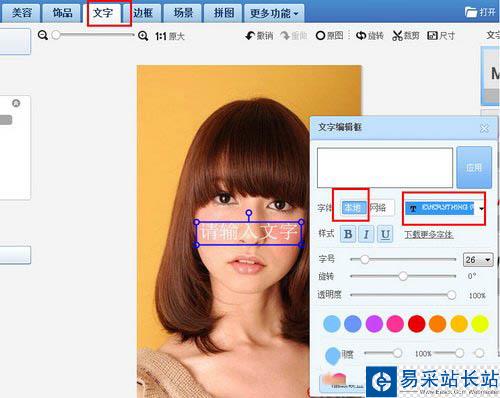
Task: Click the 撤销 undo icon
Action: coord(250,36)
